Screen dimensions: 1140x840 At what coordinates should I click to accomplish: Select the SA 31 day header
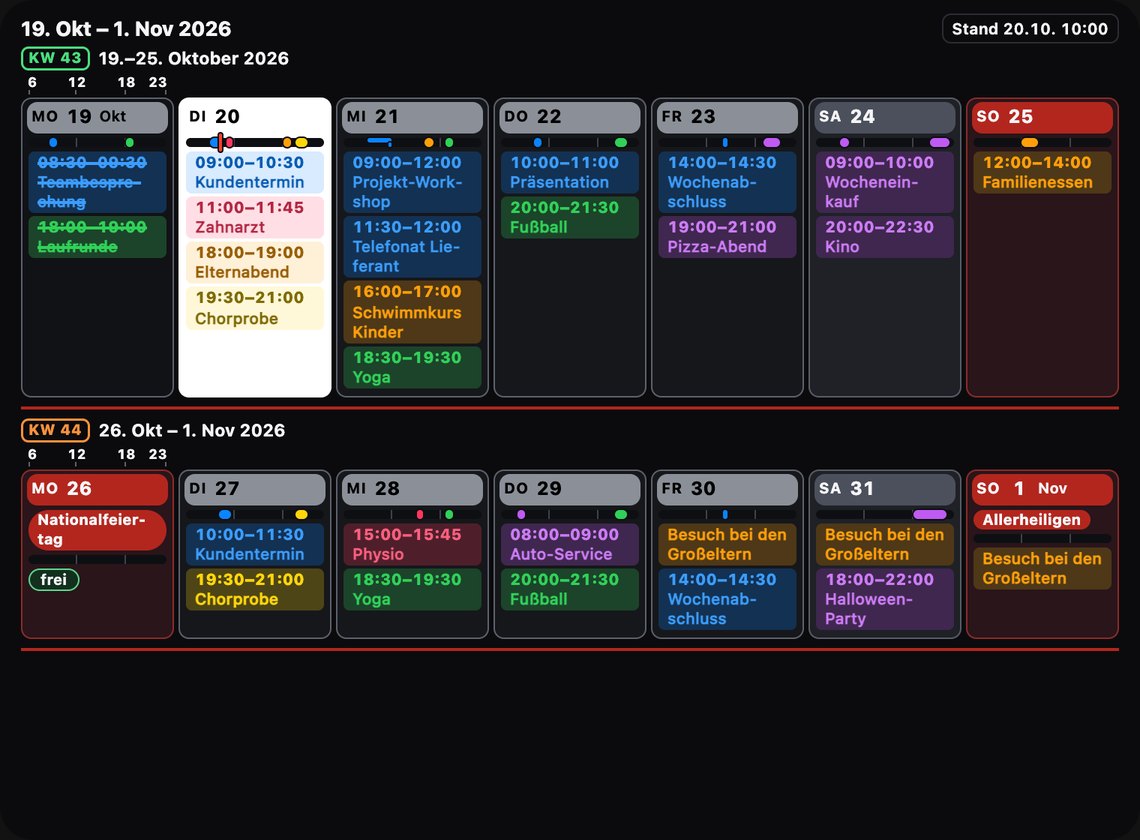(885, 489)
